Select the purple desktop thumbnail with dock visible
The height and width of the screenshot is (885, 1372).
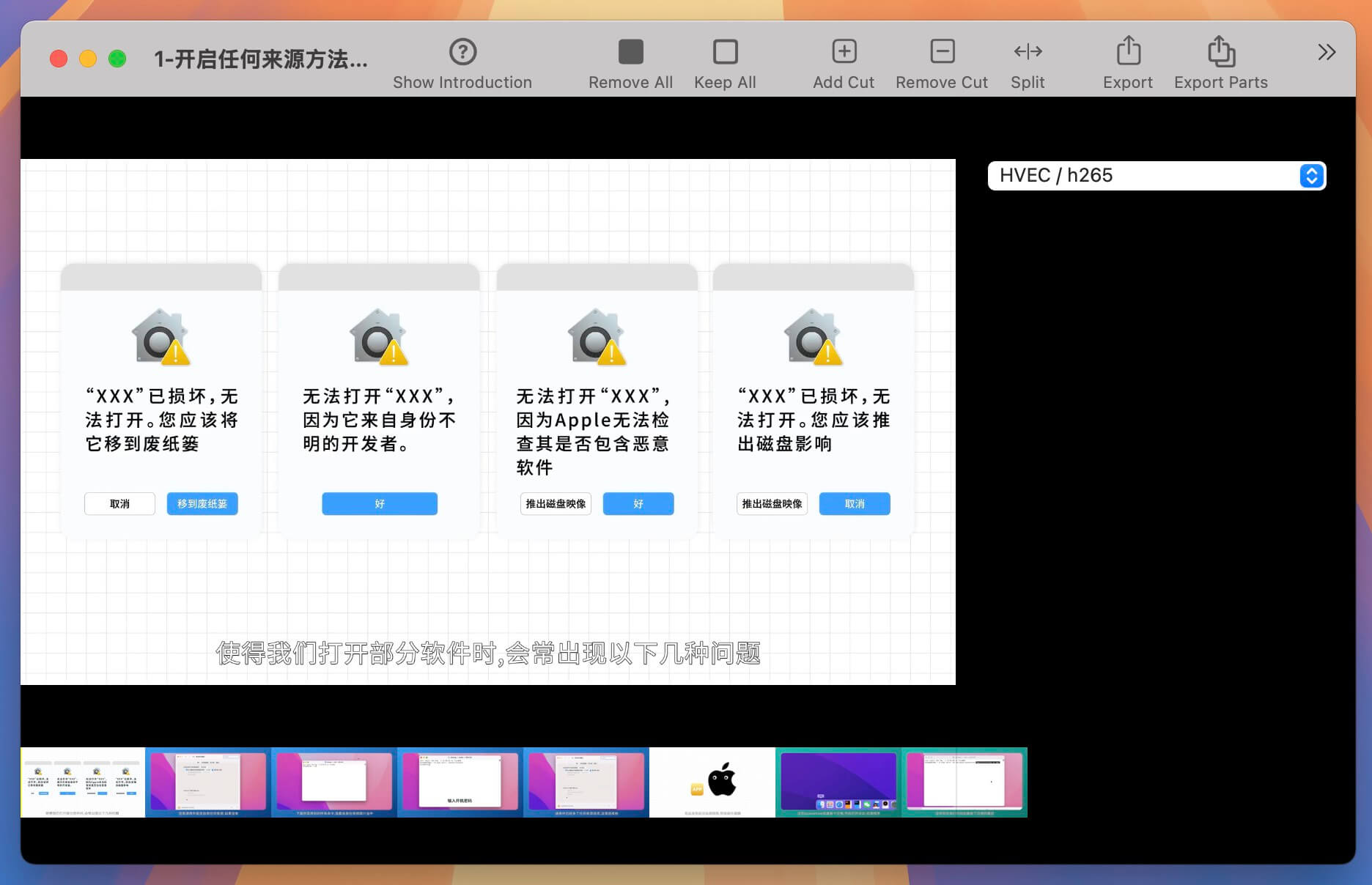point(838,782)
